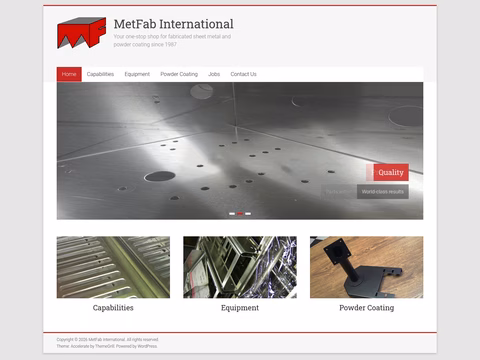Screen dimensions: 480x360
Task: Open the MetFab International site title
Action: (x=174, y=24)
